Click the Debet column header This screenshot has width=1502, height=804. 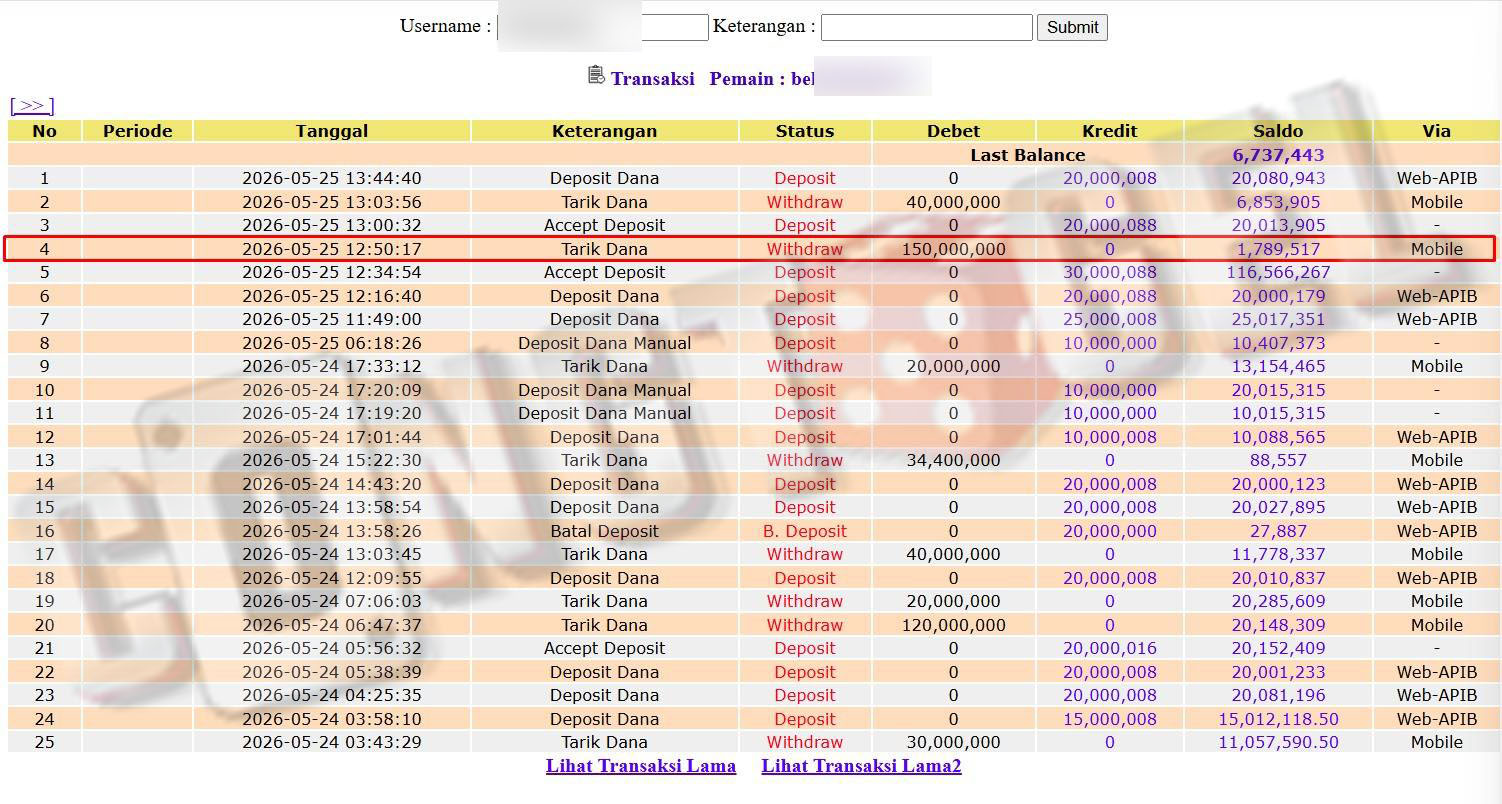[x=953, y=131]
